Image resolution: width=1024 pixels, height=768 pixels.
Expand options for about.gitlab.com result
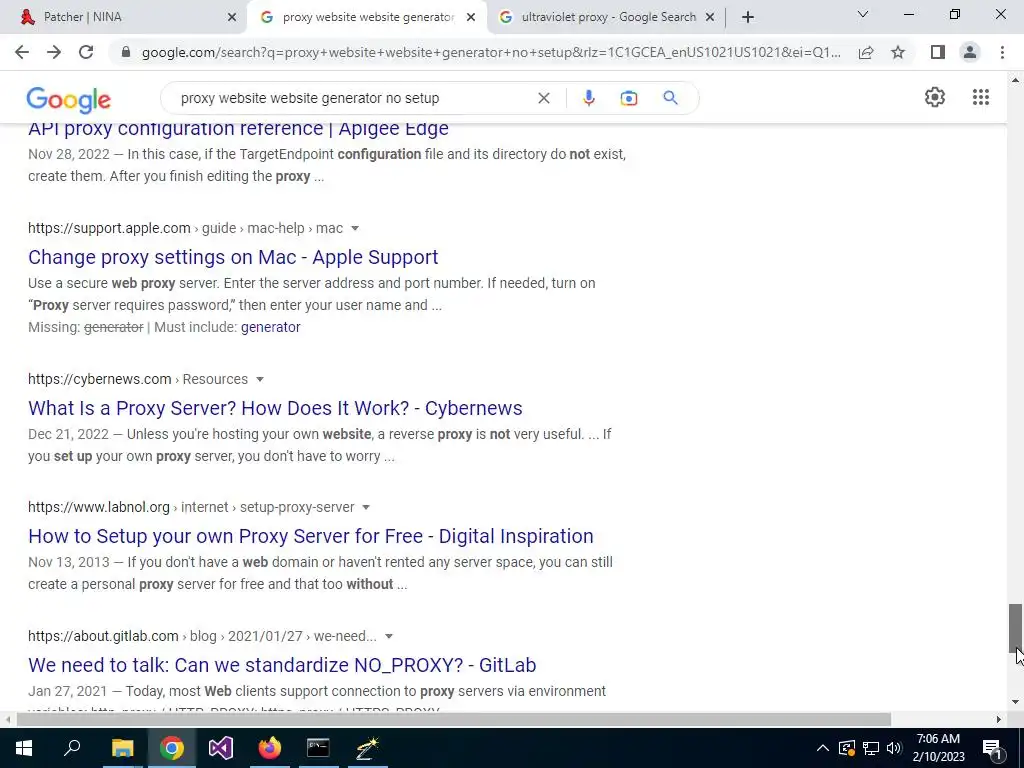[389, 637]
